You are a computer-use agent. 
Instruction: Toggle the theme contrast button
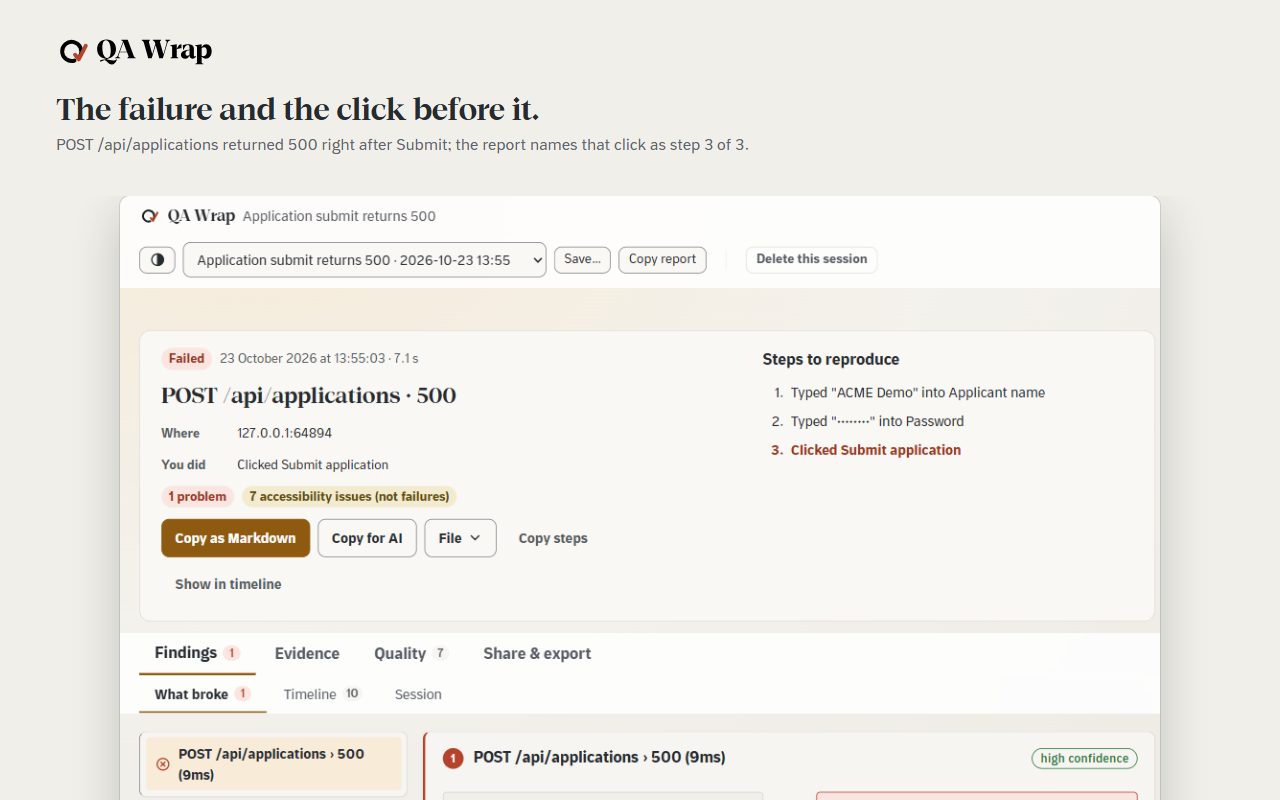[x=157, y=260]
